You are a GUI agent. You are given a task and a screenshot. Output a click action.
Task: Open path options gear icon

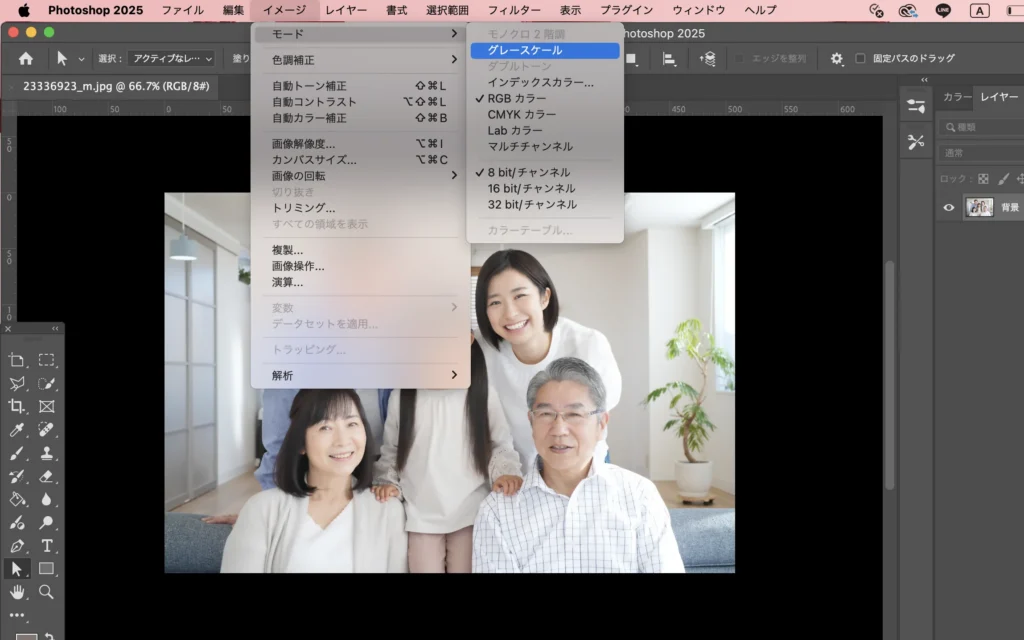[x=837, y=59]
